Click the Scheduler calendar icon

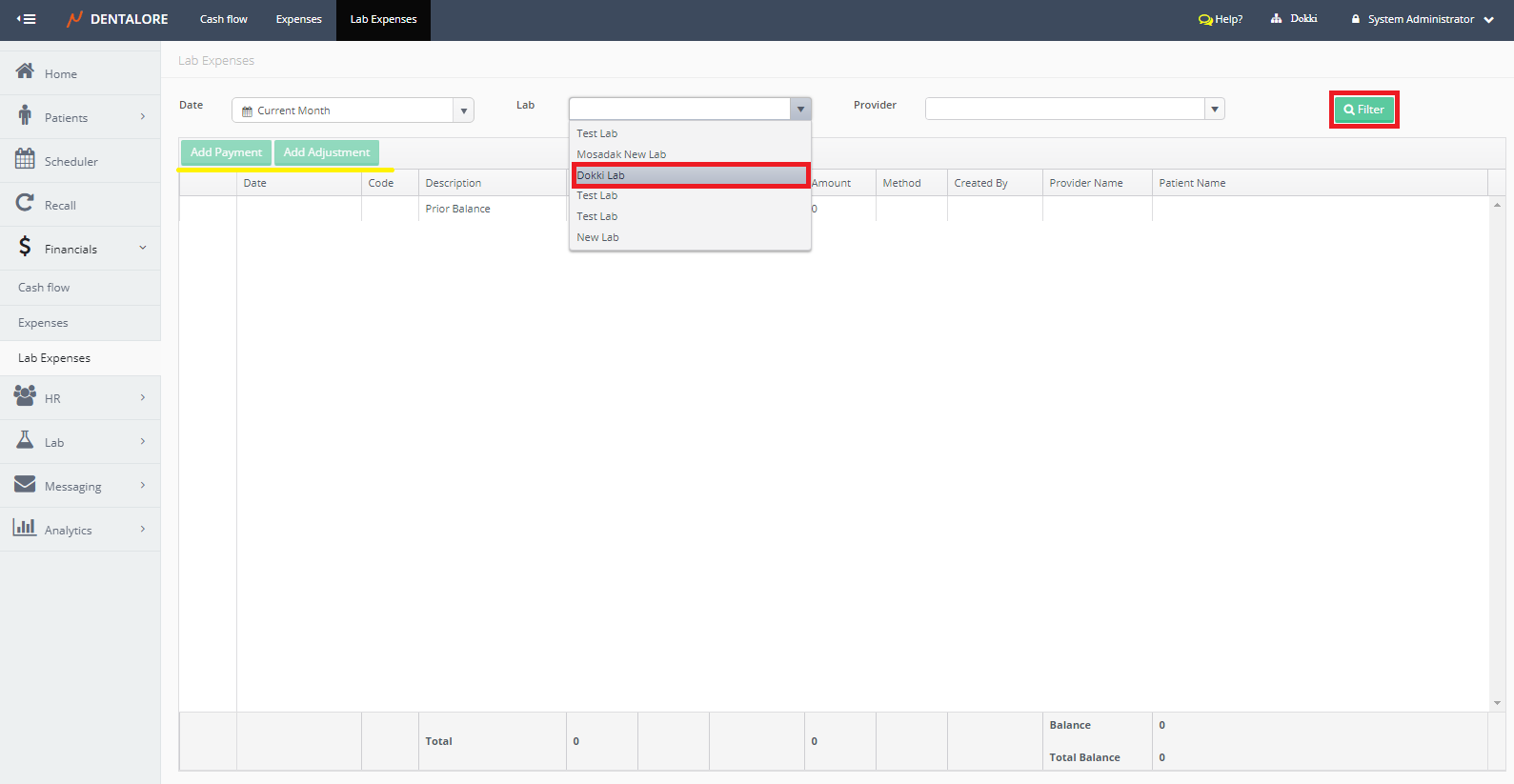pyautogui.click(x=25, y=159)
